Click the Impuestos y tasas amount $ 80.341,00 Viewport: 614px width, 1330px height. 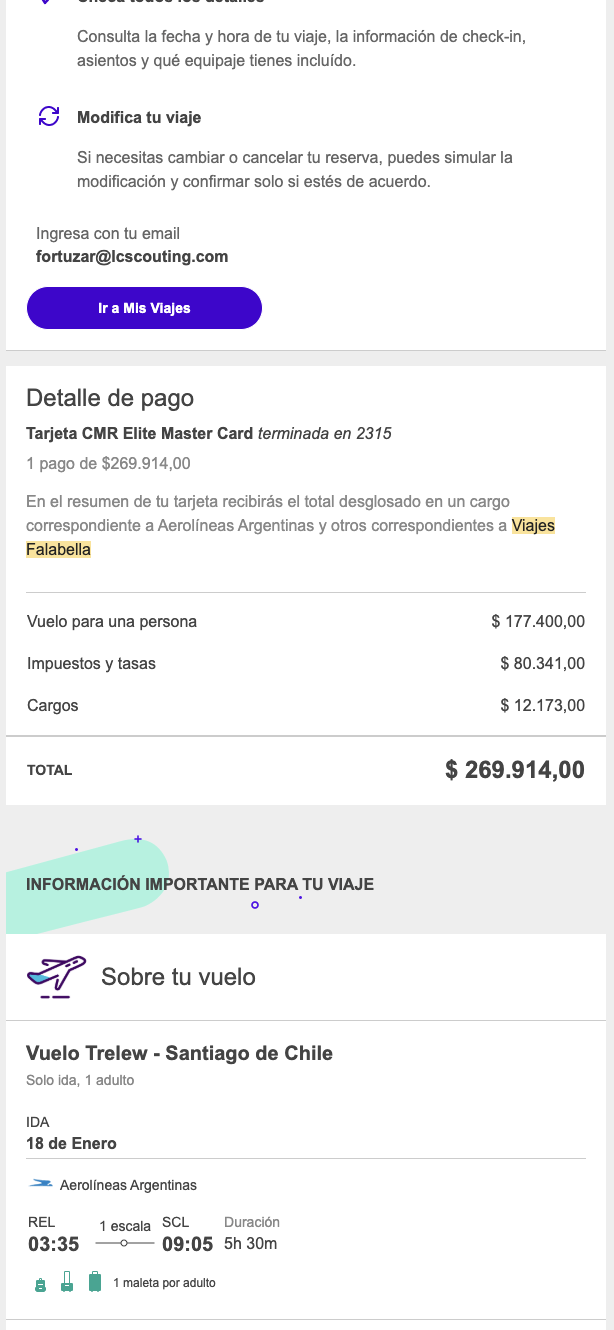click(x=542, y=664)
